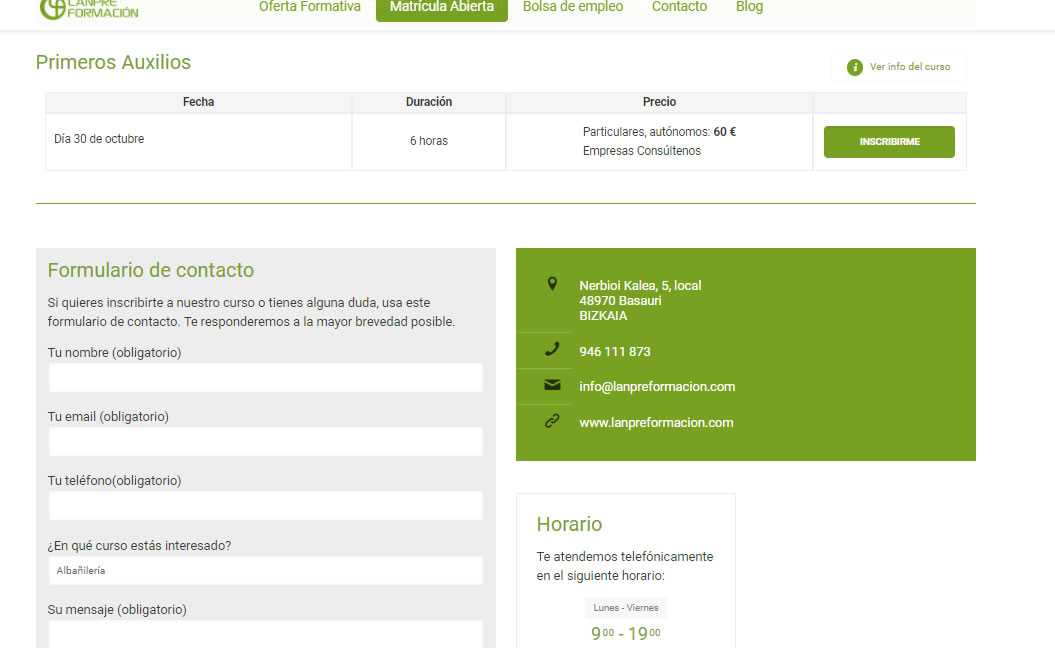Screen dimensions: 1055x648
Task: Open Ver info del curso
Action: [898, 67]
